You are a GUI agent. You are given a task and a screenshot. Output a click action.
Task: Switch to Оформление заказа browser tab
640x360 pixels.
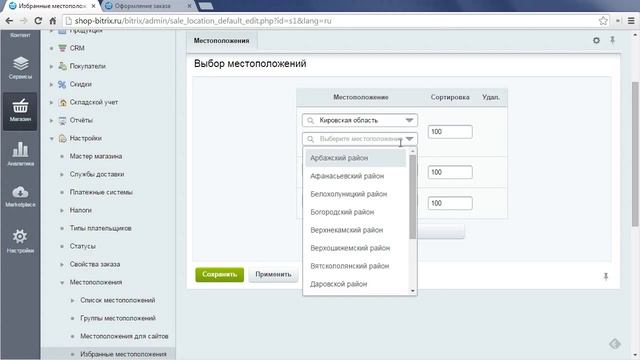[x=142, y=6]
